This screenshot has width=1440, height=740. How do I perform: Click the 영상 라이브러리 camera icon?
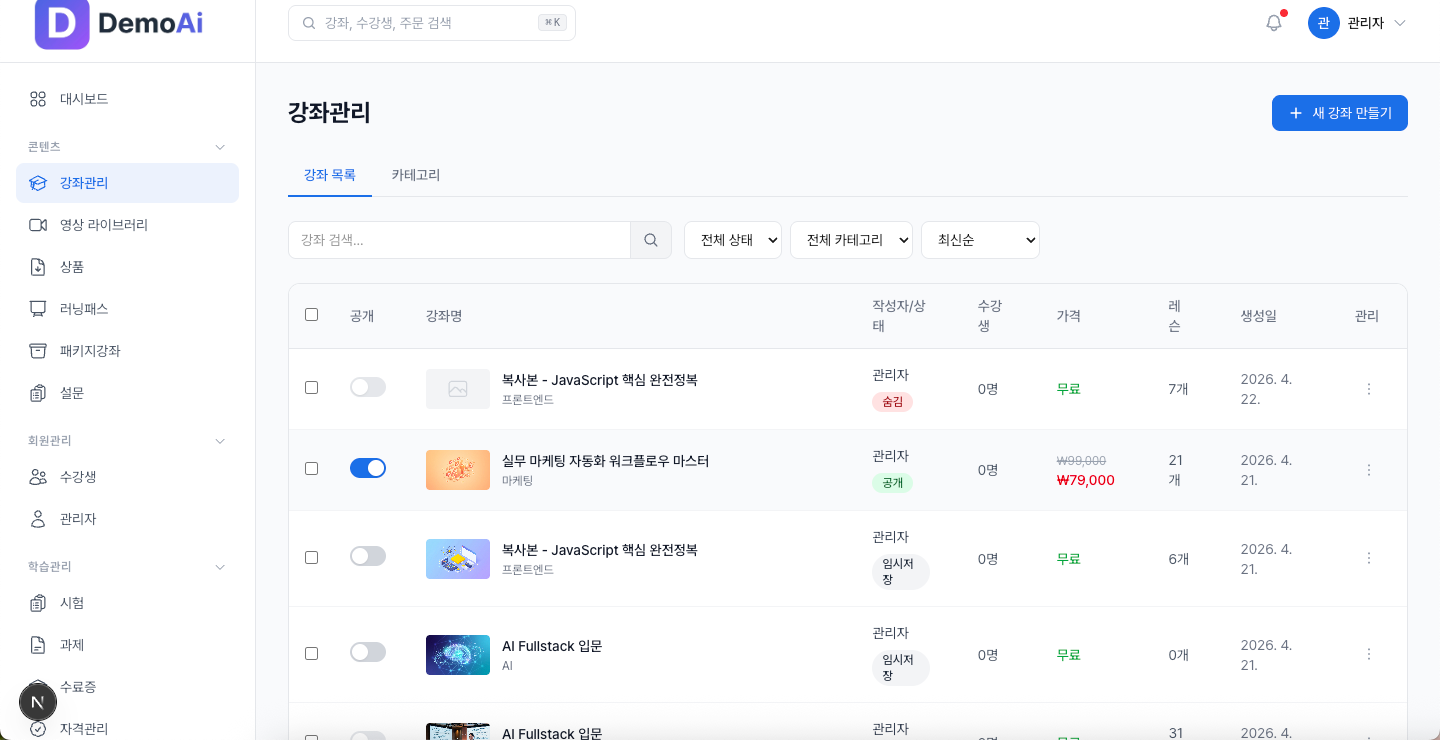[x=38, y=225]
